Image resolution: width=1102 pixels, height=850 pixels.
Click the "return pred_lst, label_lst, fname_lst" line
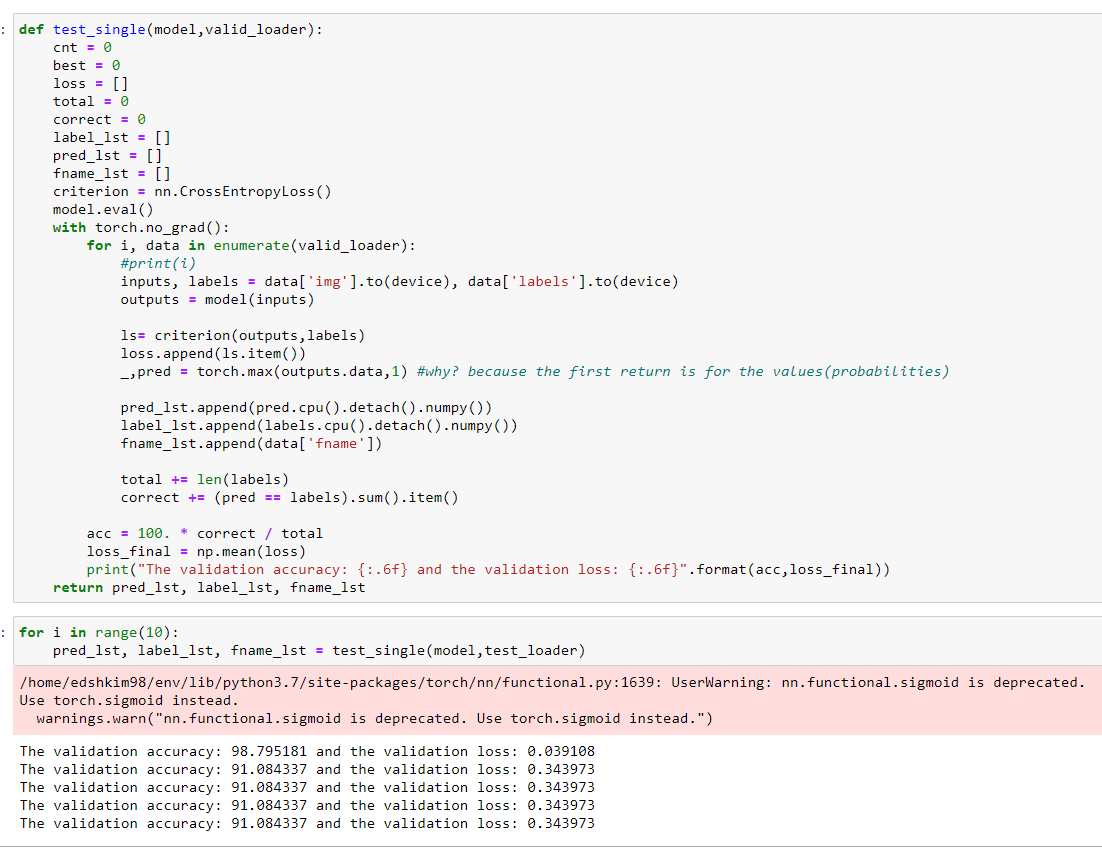(x=209, y=588)
